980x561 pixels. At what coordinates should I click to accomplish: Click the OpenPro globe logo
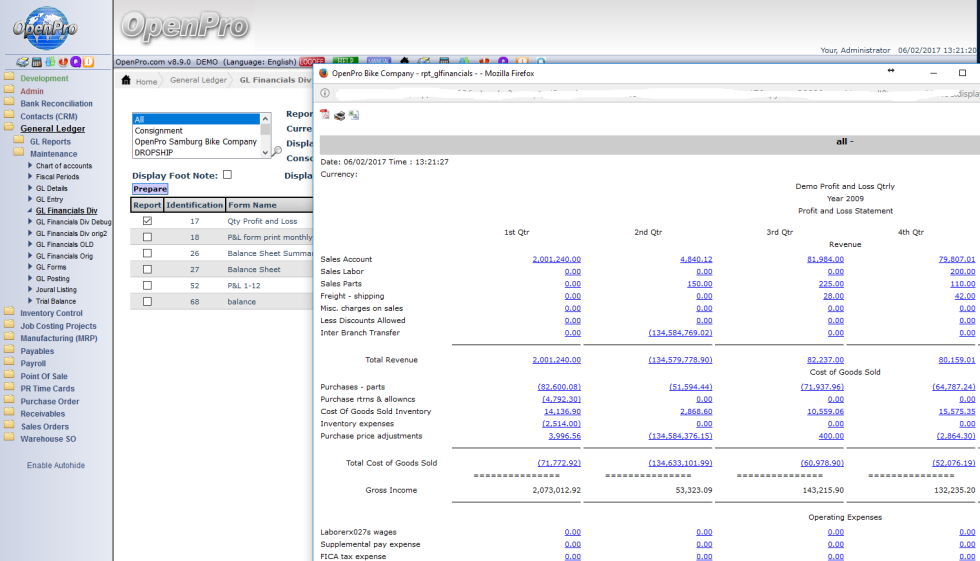tap(46, 28)
